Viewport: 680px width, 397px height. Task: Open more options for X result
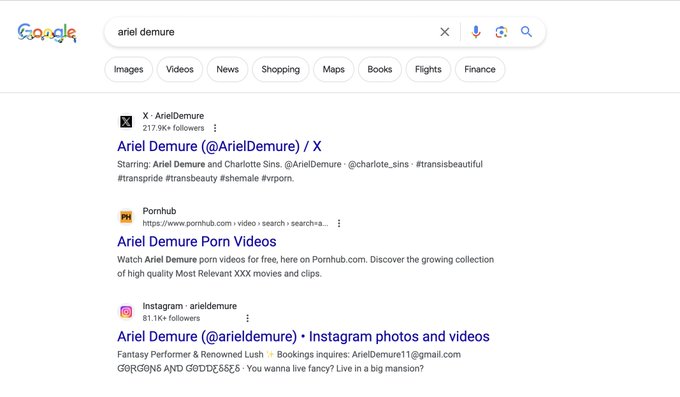tap(215, 128)
